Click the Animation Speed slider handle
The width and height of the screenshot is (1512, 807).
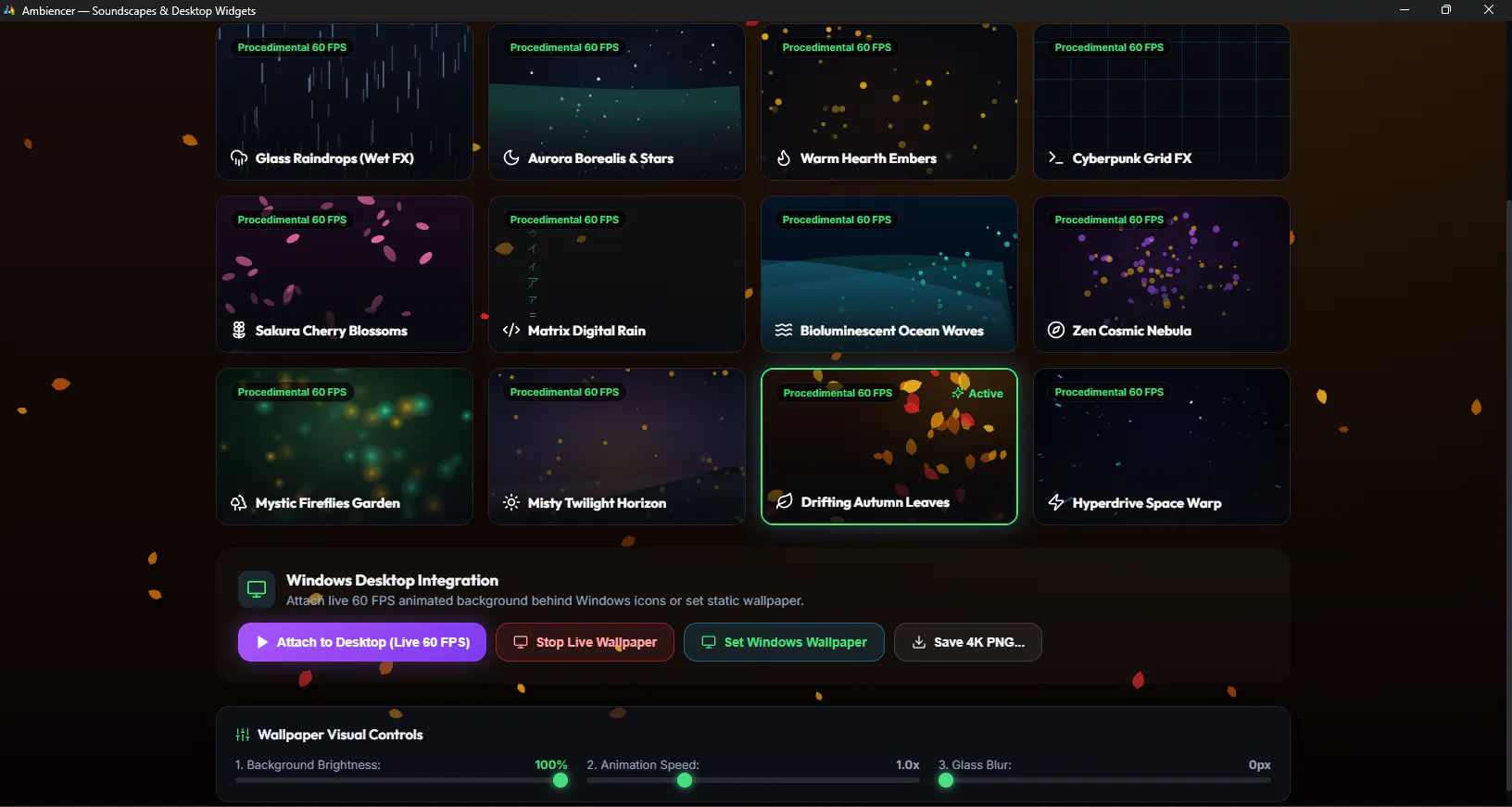(x=685, y=780)
